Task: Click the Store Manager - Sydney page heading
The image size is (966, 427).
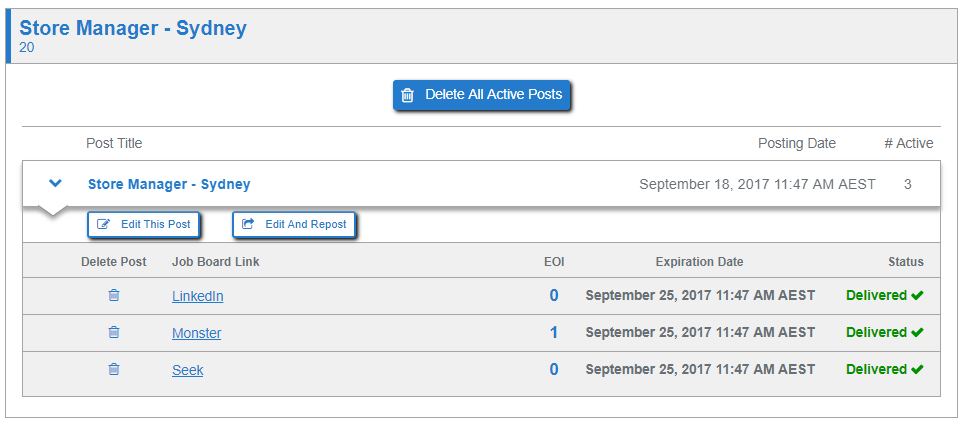Action: coord(133,28)
